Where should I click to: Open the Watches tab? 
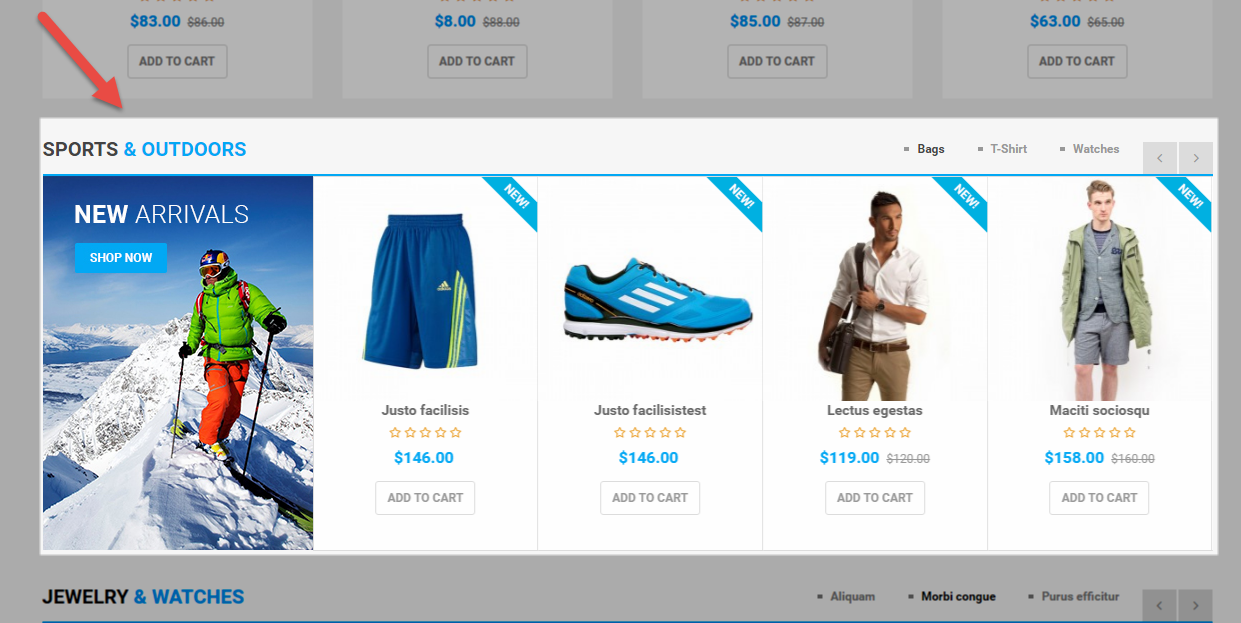click(1096, 149)
